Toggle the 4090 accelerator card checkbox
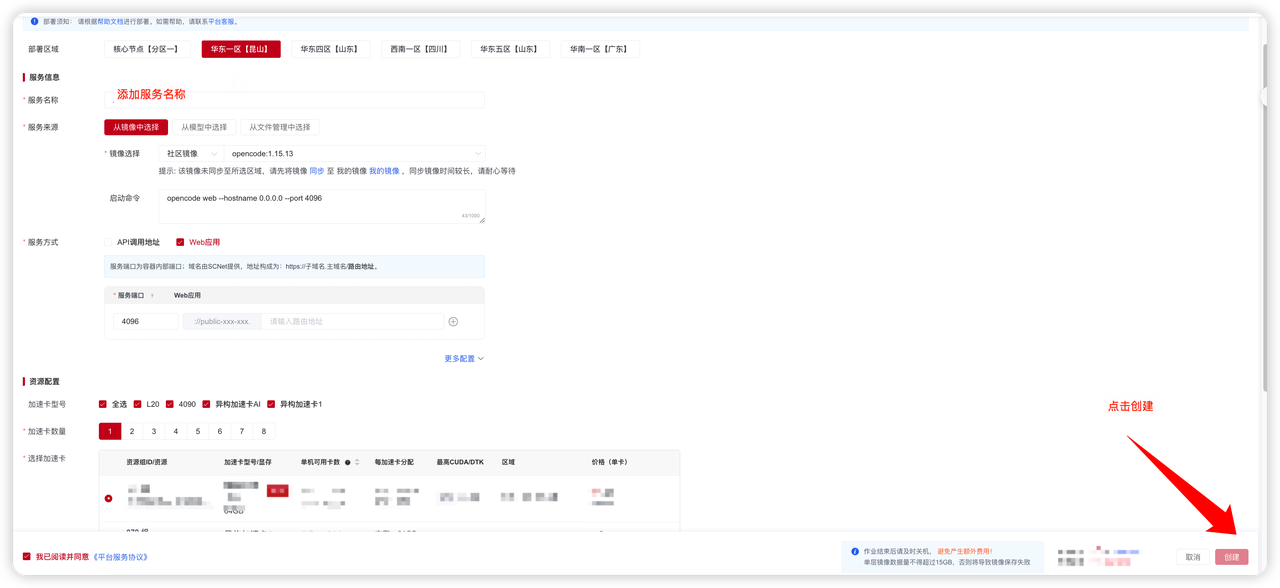Viewport: 1280px width, 588px height. tap(170, 404)
